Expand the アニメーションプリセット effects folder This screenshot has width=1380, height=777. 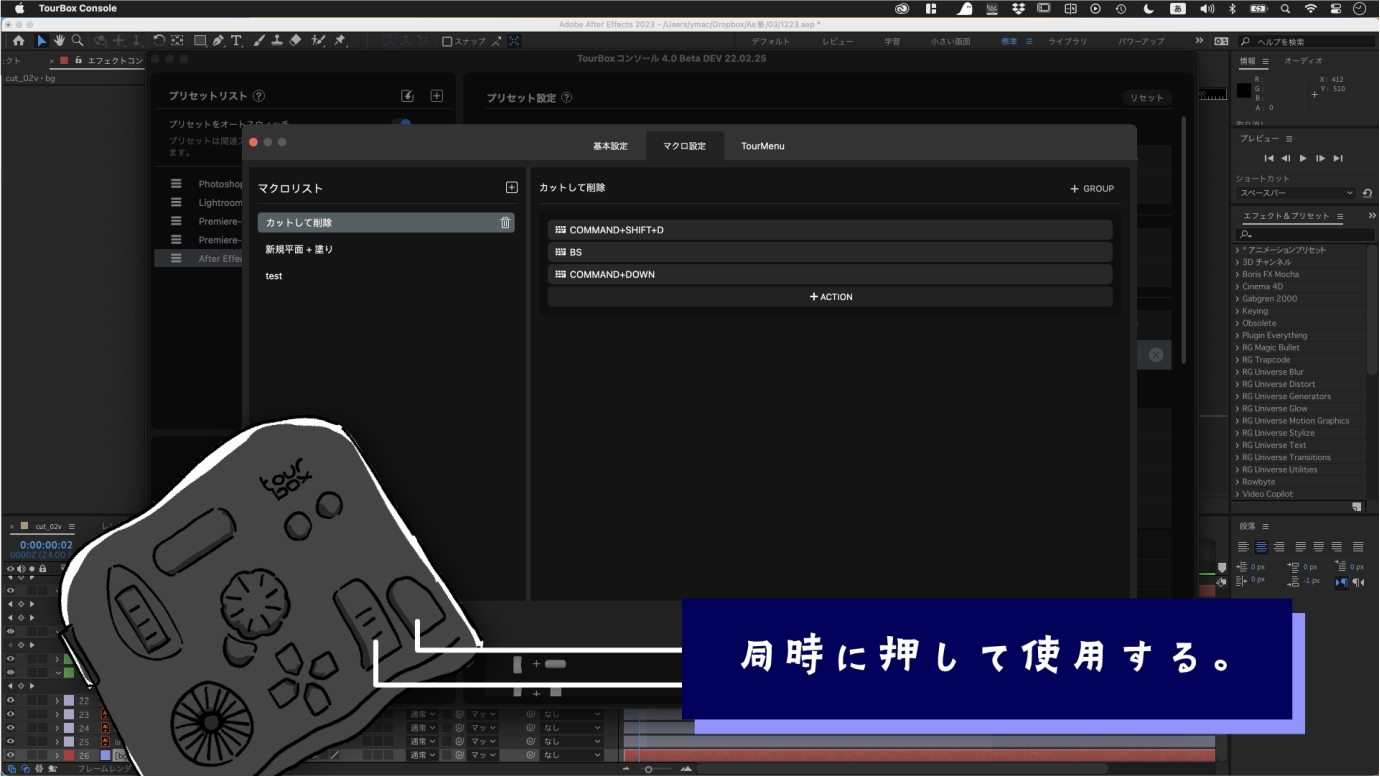1237,250
